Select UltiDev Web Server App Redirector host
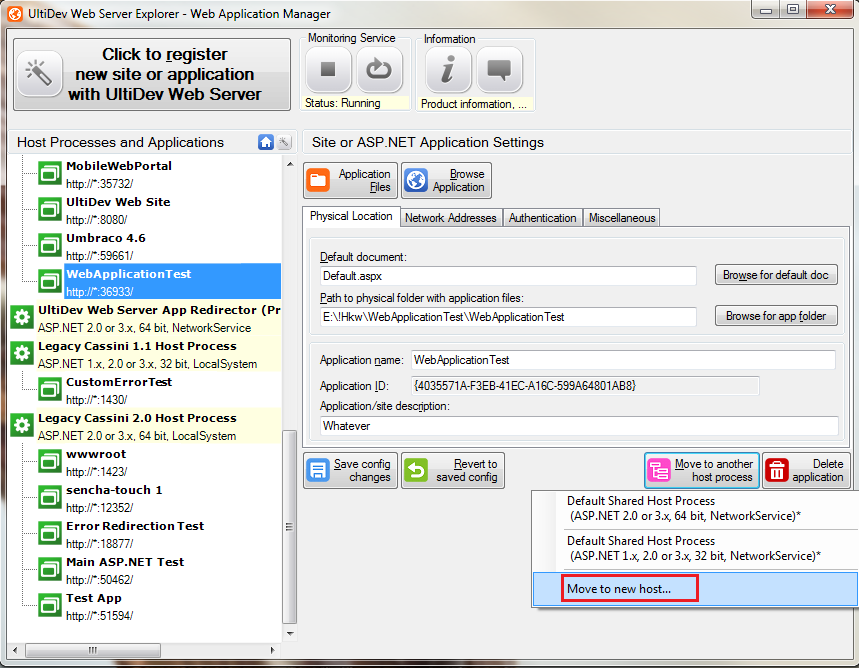The height and width of the screenshot is (668, 859). pyautogui.click(x=159, y=318)
